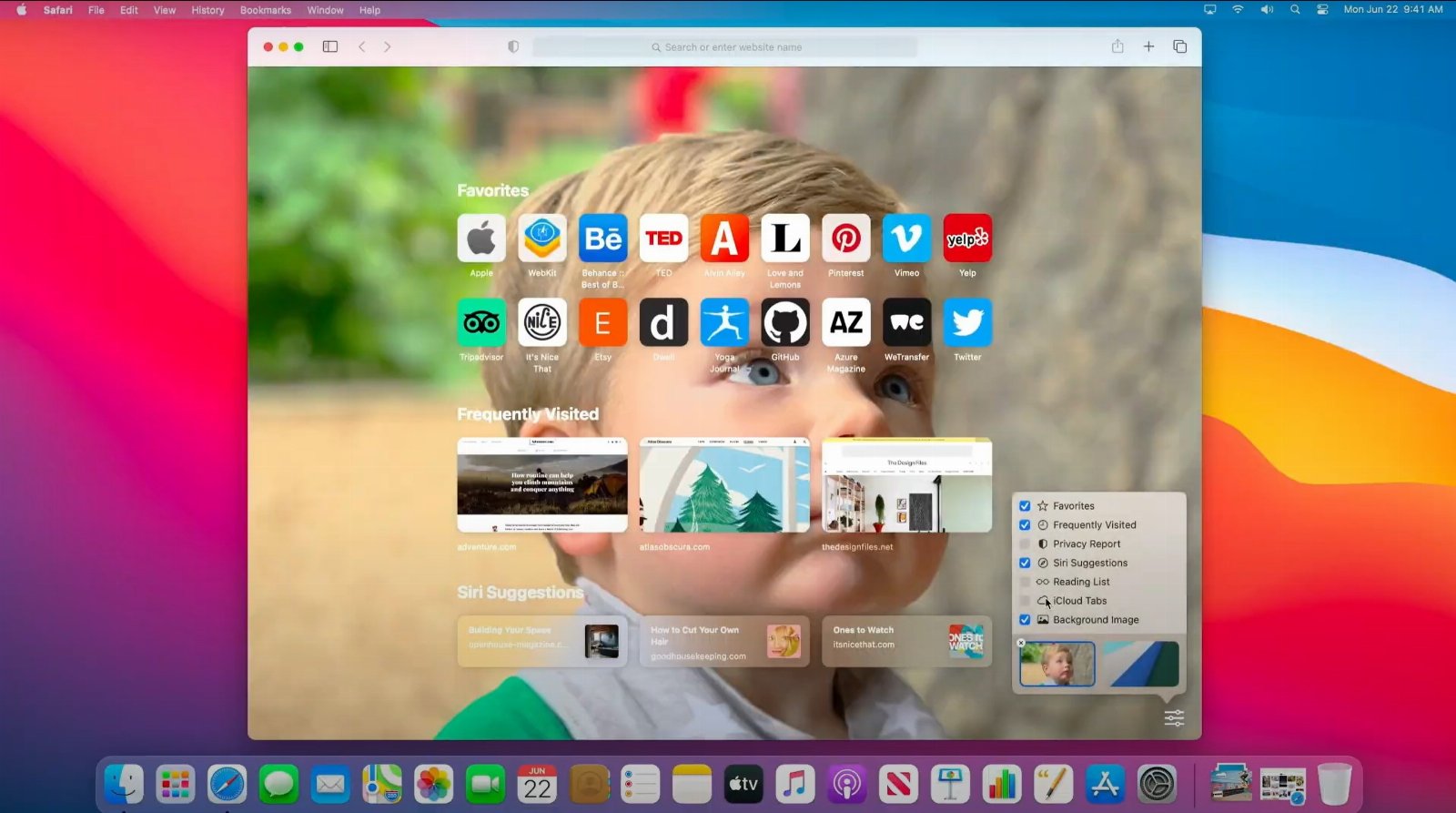The image size is (1456, 813).
Task: Open the Yoga Journal favorite
Action: coord(724,322)
